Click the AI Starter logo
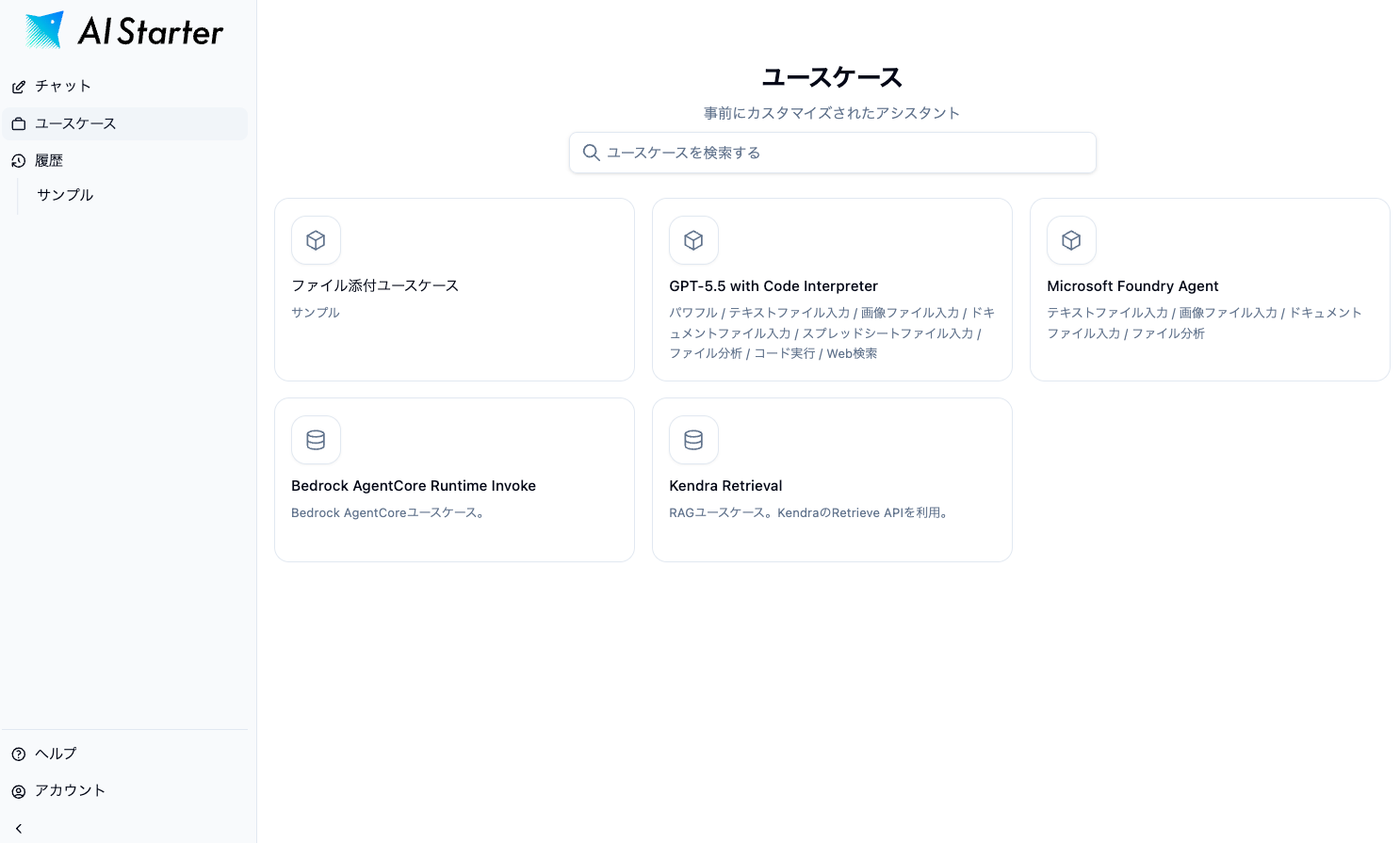This screenshot has width=1400, height=843. (123, 30)
